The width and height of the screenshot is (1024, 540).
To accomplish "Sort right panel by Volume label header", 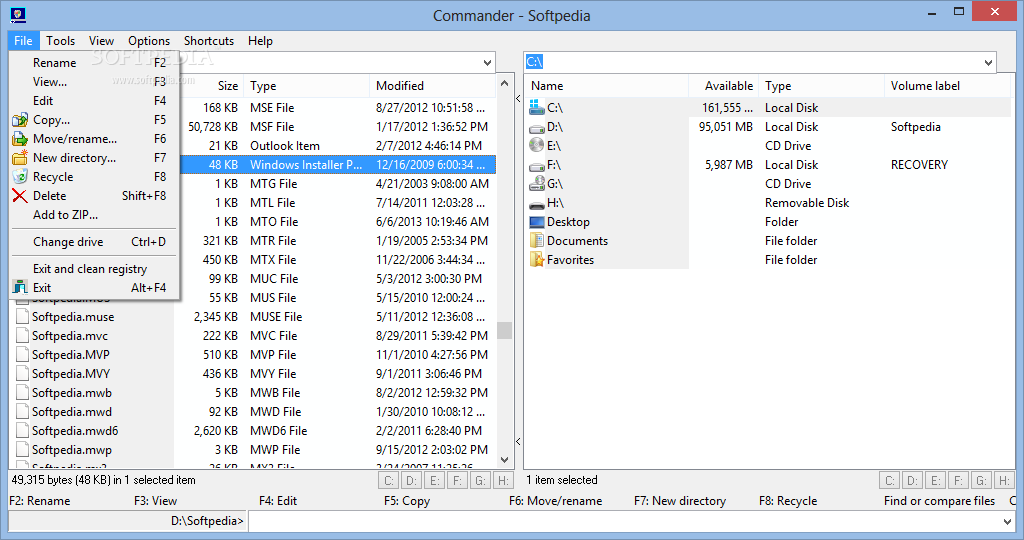I will [947, 86].
